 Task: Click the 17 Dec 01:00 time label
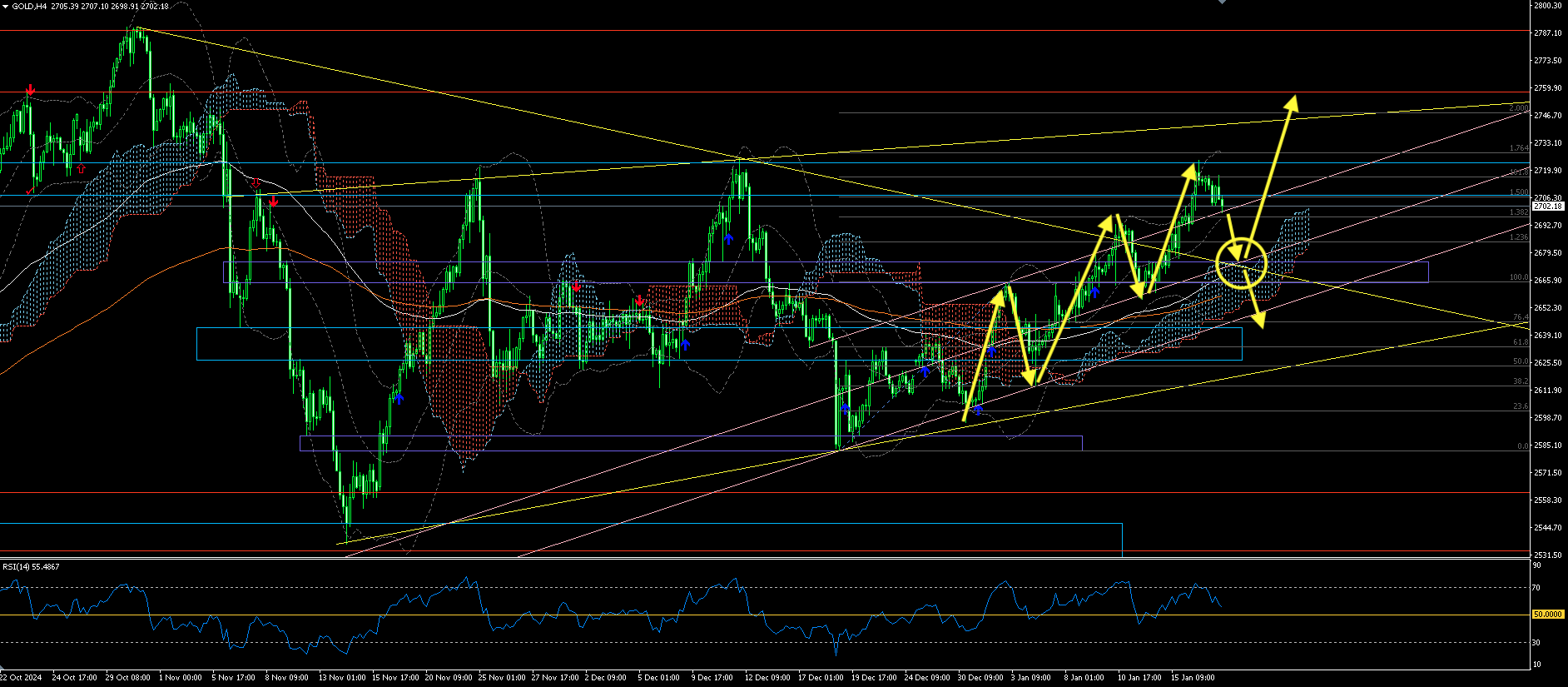tap(821, 678)
